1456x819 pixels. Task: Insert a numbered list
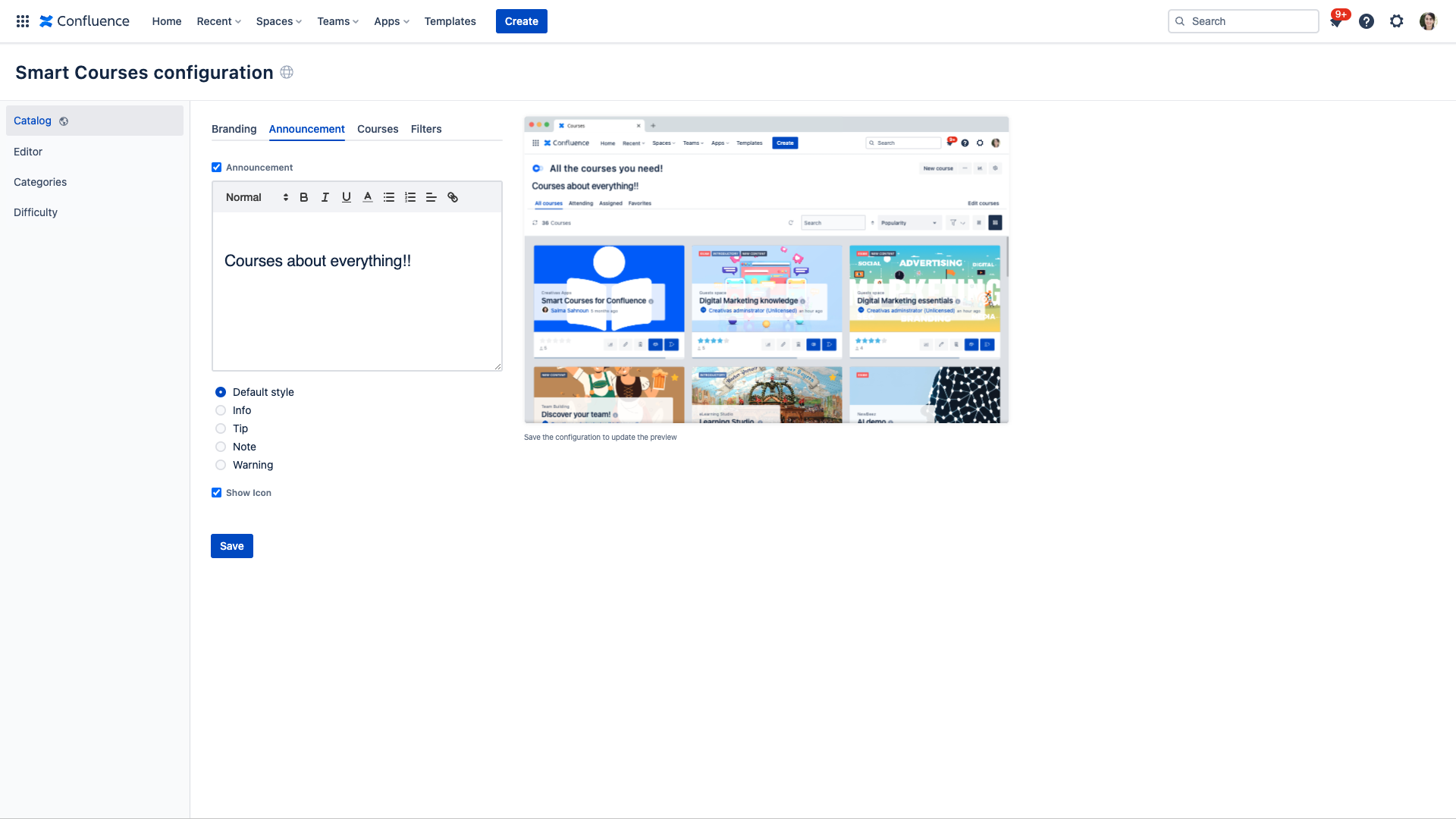[x=410, y=197]
